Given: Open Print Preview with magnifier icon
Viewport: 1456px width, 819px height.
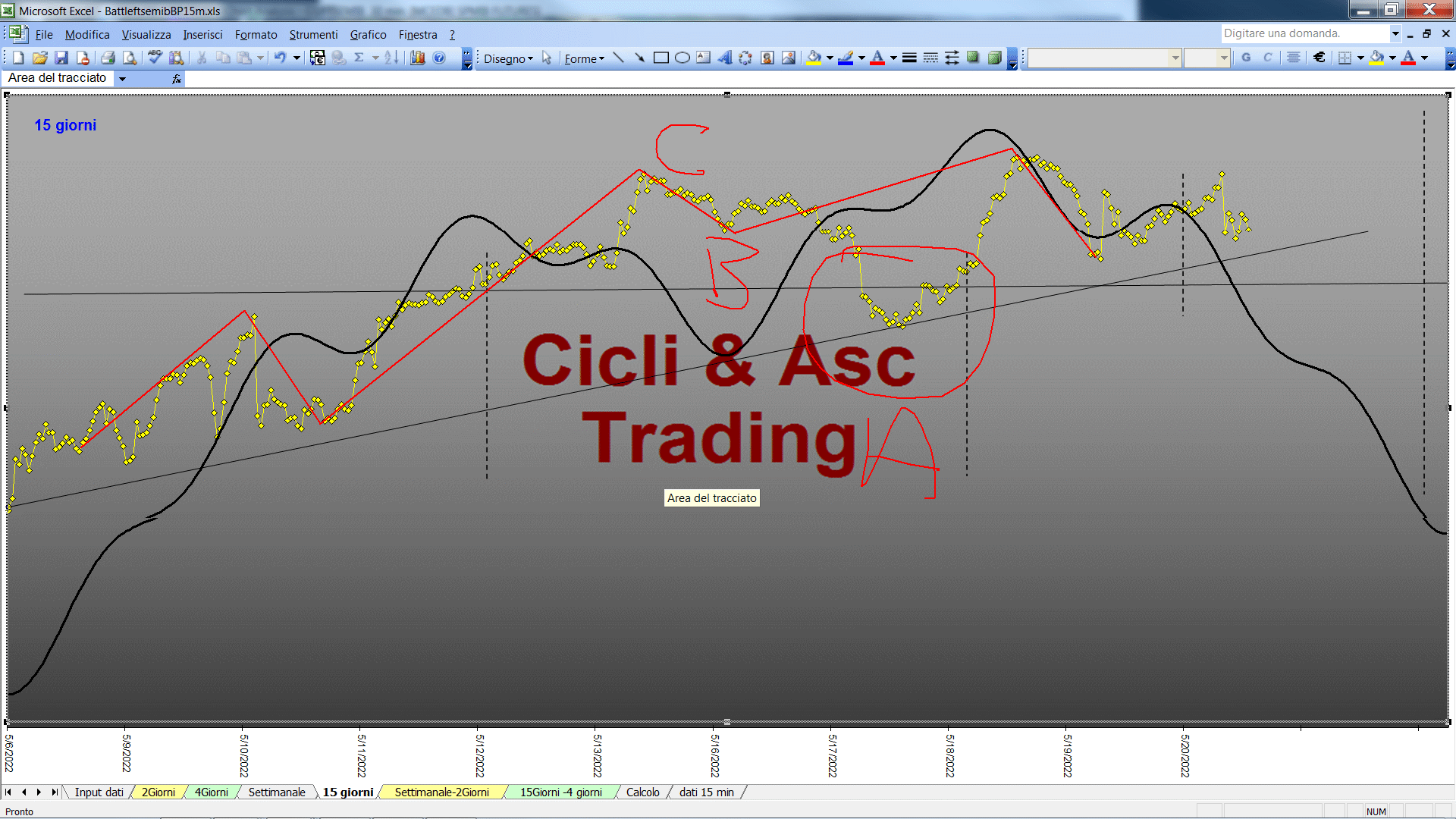Looking at the screenshot, I should click(x=130, y=58).
